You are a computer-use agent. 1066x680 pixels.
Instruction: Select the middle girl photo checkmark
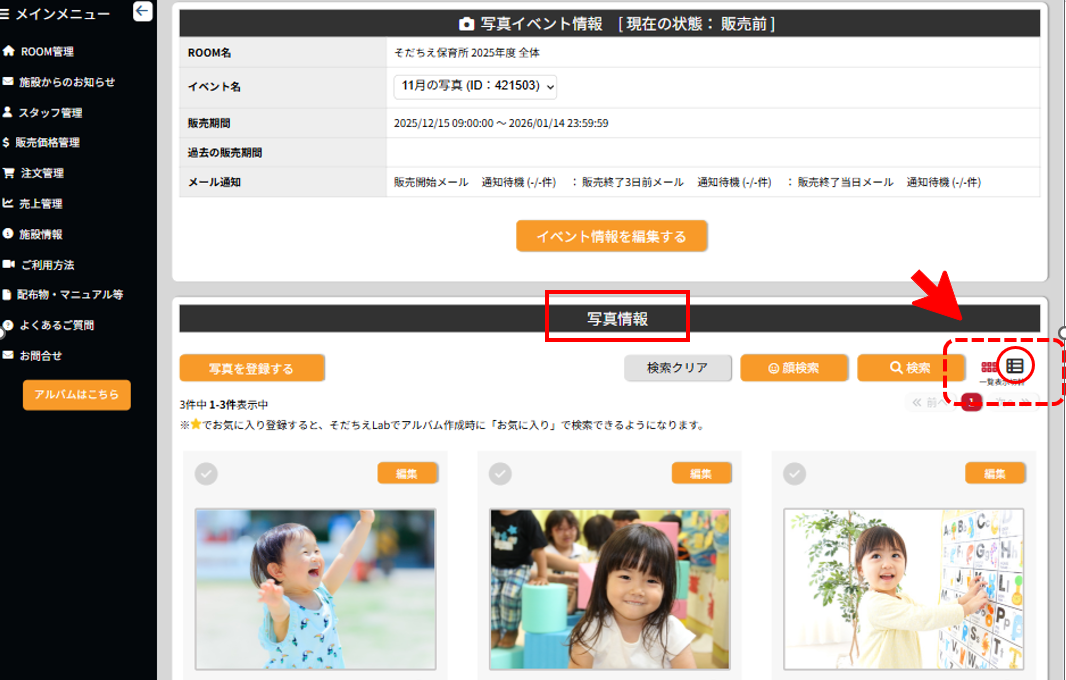500,474
